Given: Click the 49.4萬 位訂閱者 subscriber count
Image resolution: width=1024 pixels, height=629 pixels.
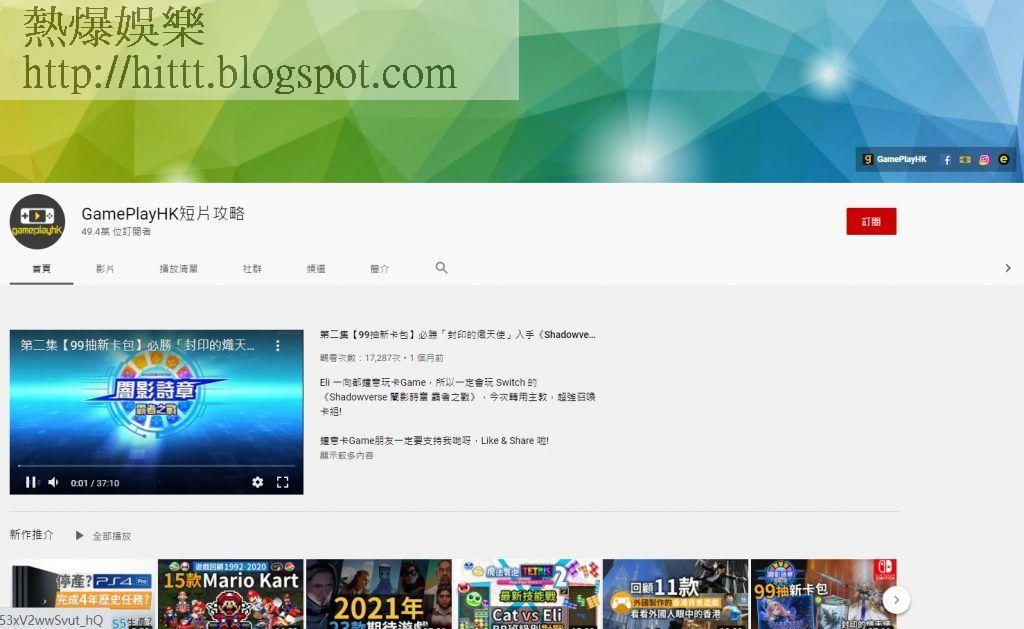Looking at the screenshot, I should coord(116,232).
